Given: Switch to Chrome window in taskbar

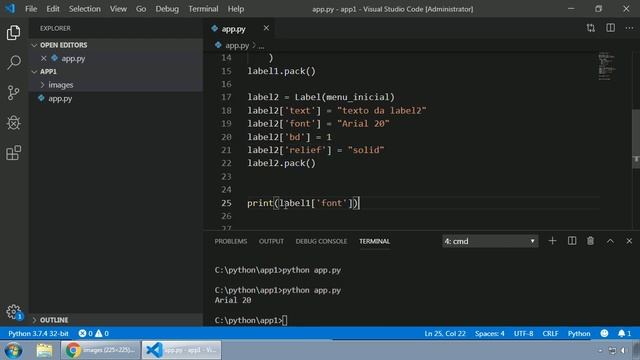Looking at the screenshot, I should point(100,350).
